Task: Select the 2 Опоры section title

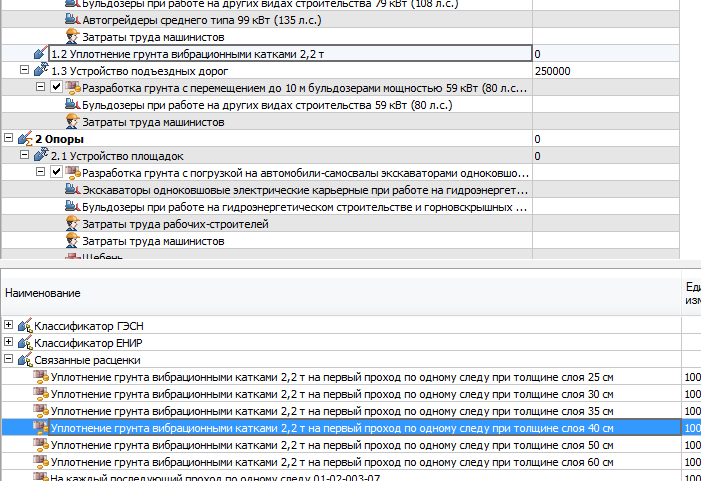Action: pos(59,139)
